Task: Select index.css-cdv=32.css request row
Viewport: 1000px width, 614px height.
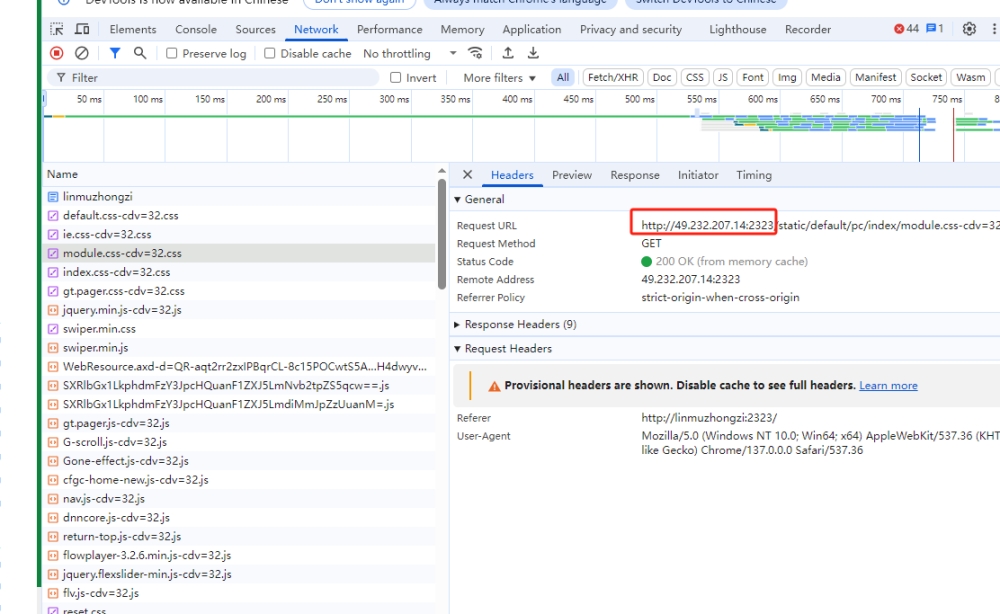Action: point(240,272)
